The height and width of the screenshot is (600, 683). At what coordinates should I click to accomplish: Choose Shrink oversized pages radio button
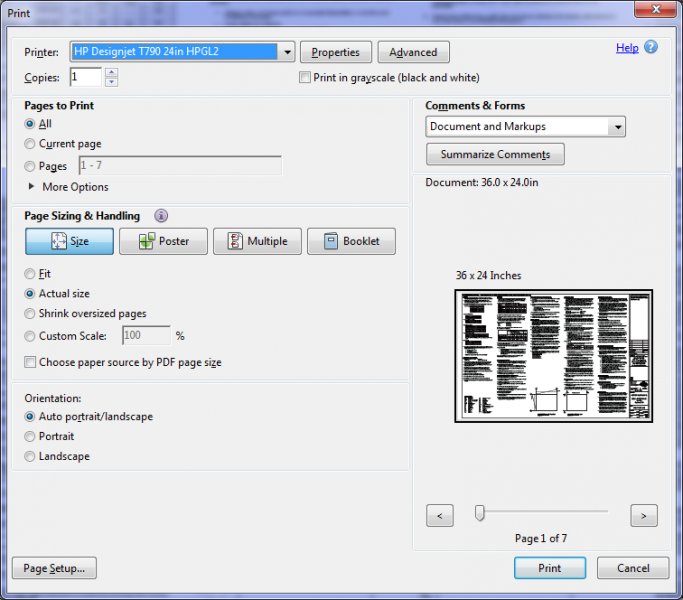30,314
